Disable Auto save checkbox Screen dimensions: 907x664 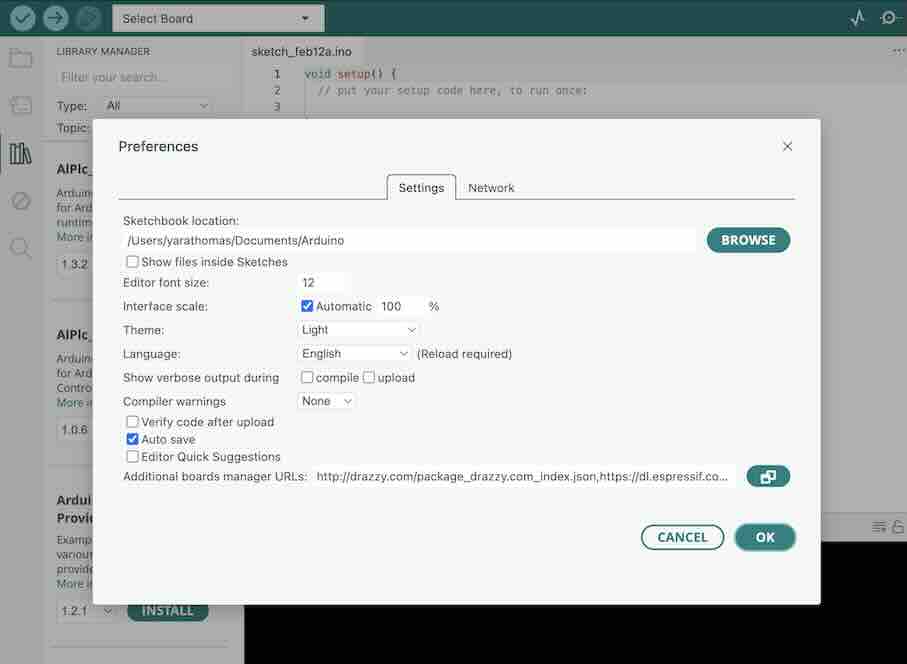(x=132, y=439)
